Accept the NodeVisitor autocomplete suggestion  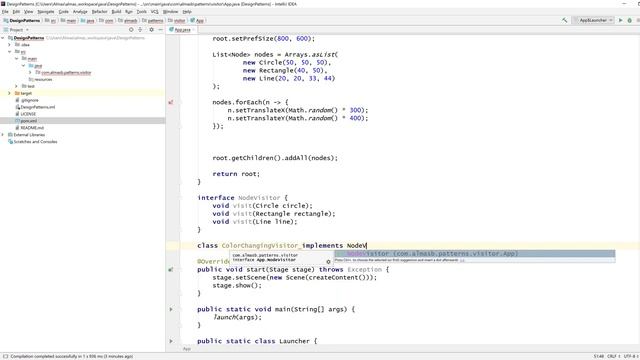click(475, 253)
